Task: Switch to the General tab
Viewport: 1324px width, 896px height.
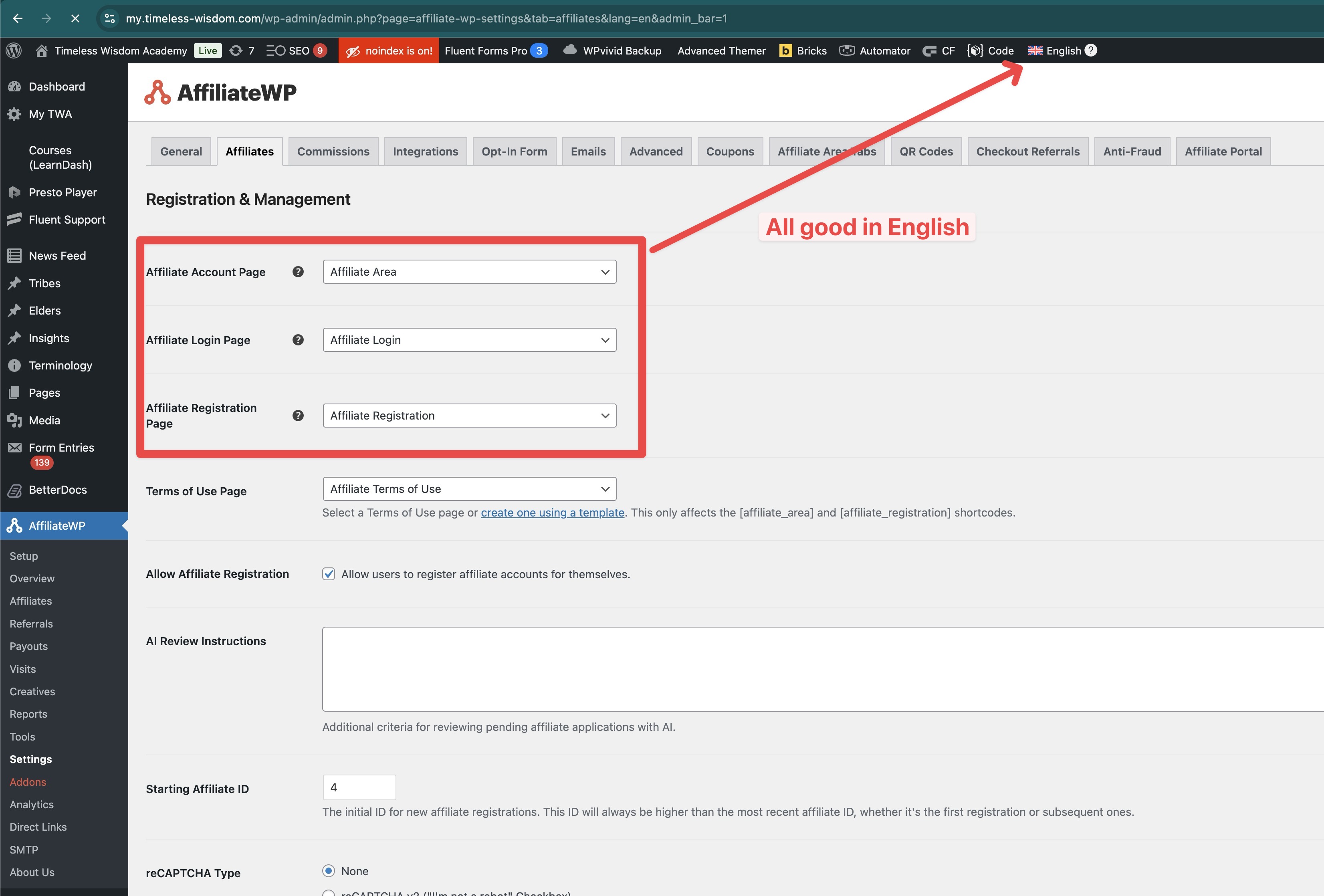Action: pyautogui.click(x=181, y=151)
